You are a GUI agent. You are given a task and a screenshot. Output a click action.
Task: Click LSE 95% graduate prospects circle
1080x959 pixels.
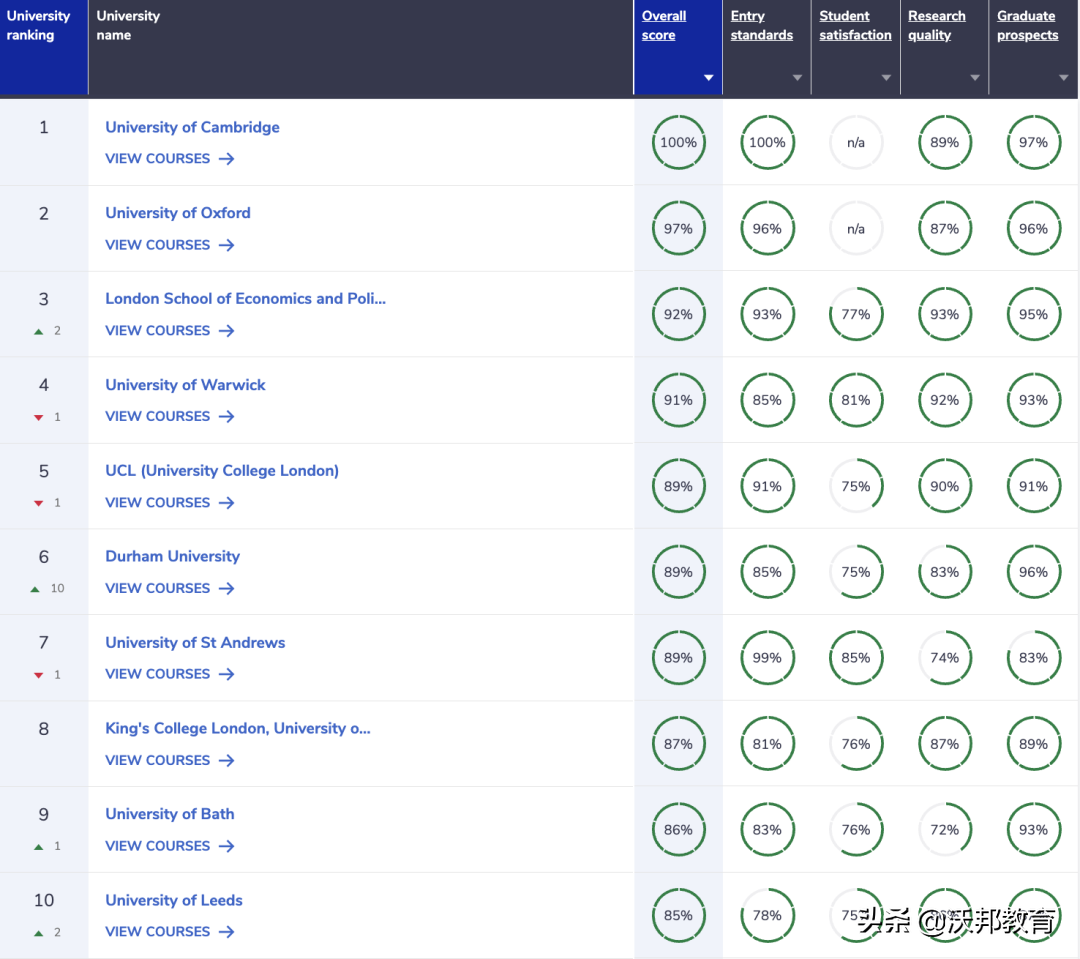click(1033, 314)
